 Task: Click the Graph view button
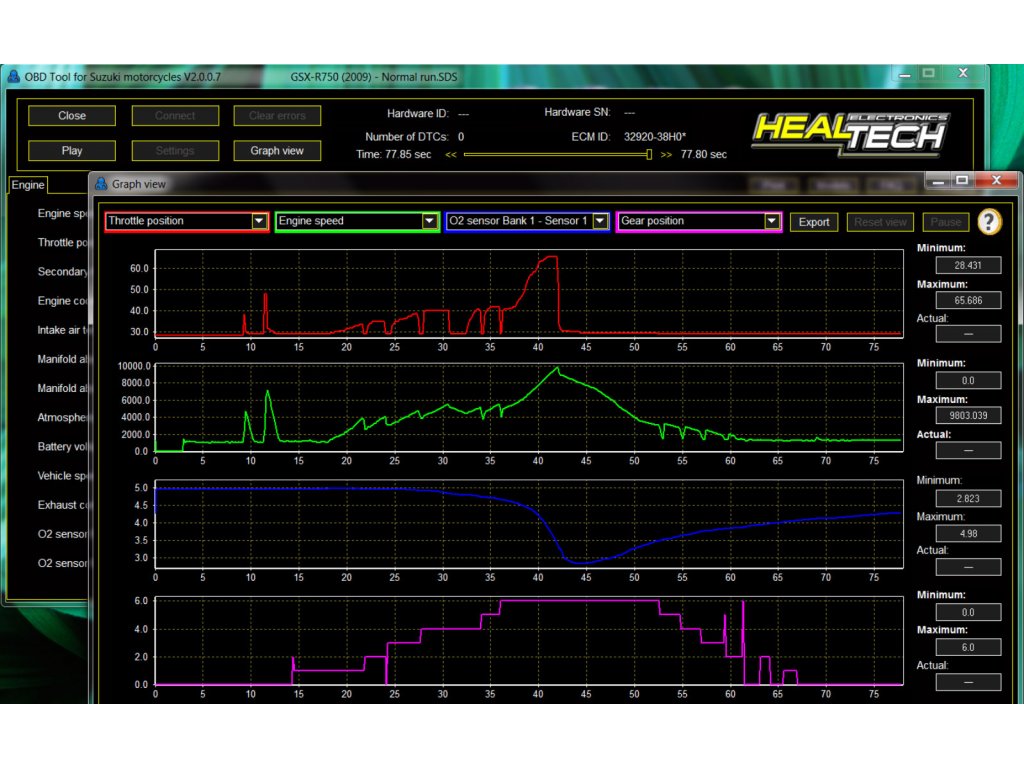[277, 151]
